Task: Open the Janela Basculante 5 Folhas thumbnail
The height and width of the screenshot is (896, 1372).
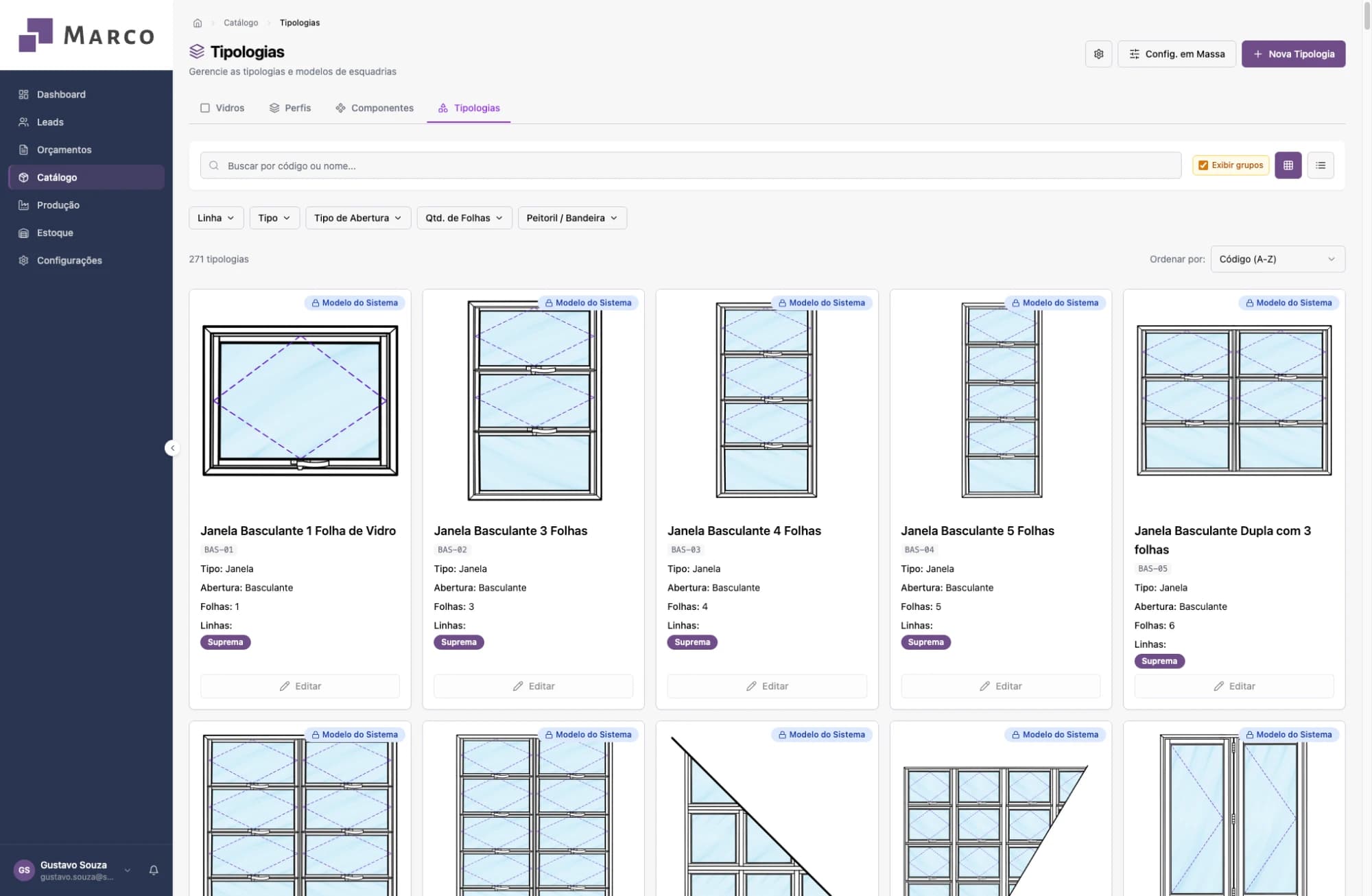Action: [x=1002, y=401]
